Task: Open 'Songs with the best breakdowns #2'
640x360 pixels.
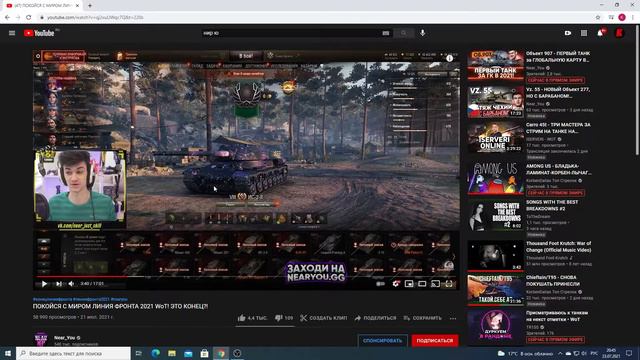Action: pyautogui.click(x=552, y=205)
